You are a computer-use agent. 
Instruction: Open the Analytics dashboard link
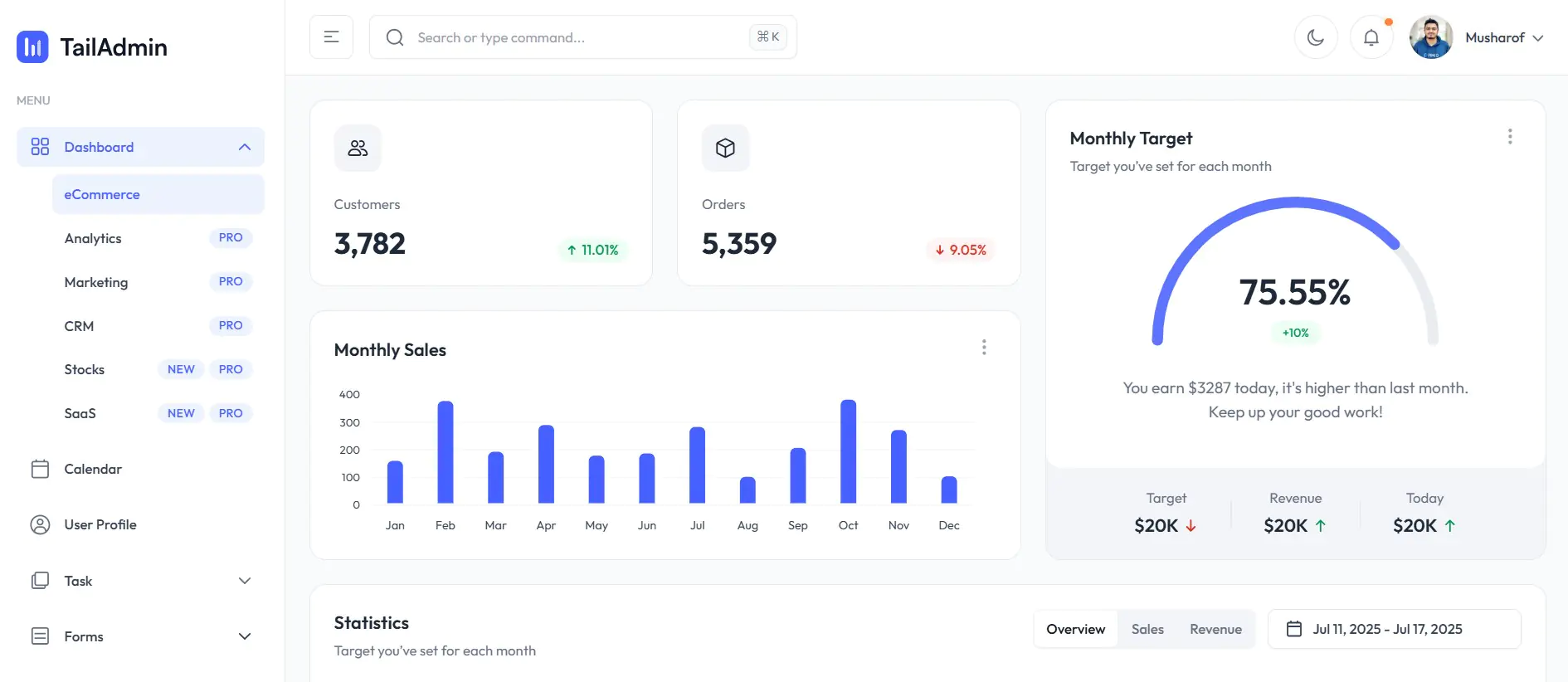coord(93,238)
